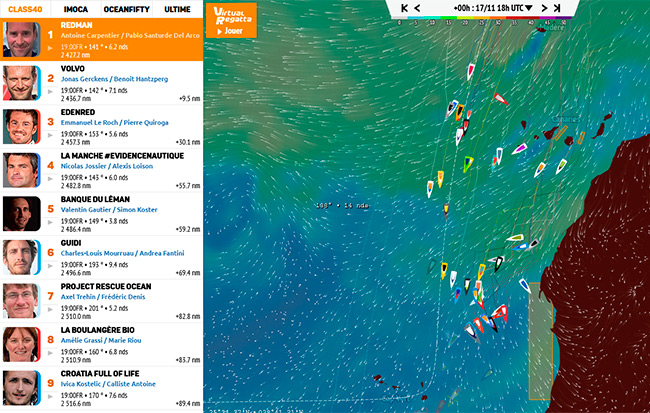The width and height of the screenshot is (650, 413).
Task: Open Amélie Grassi / Marie Riou link
Action: [x=101, y=340]
